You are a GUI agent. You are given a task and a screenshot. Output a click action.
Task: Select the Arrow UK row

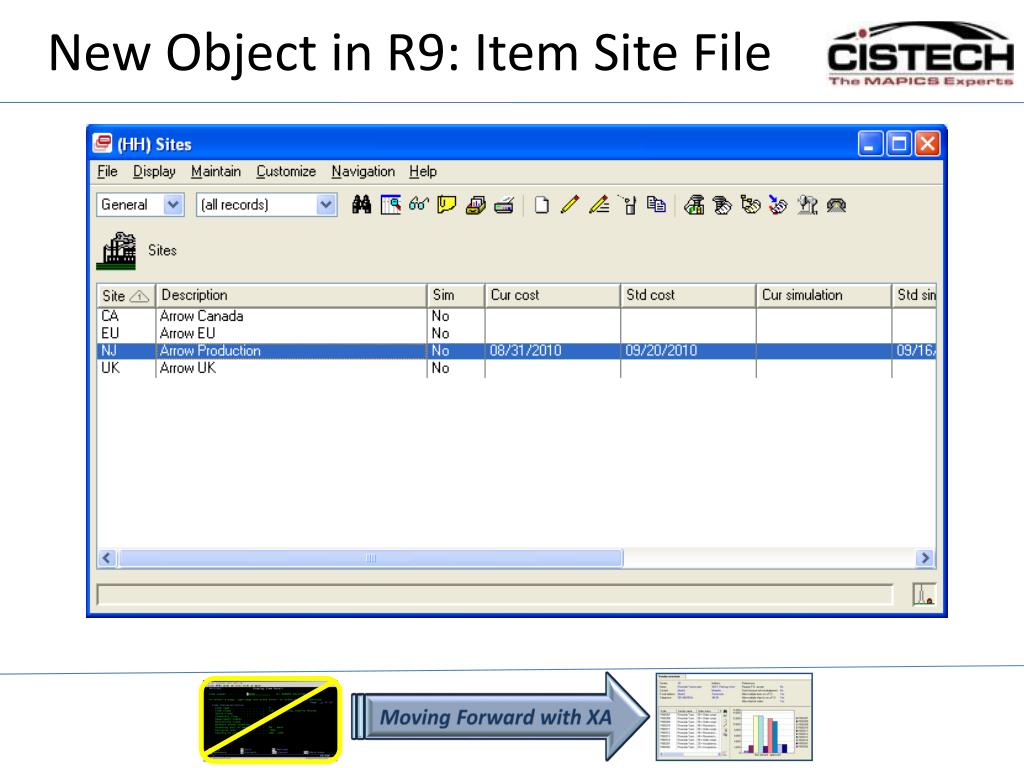[x=516, y=368]
